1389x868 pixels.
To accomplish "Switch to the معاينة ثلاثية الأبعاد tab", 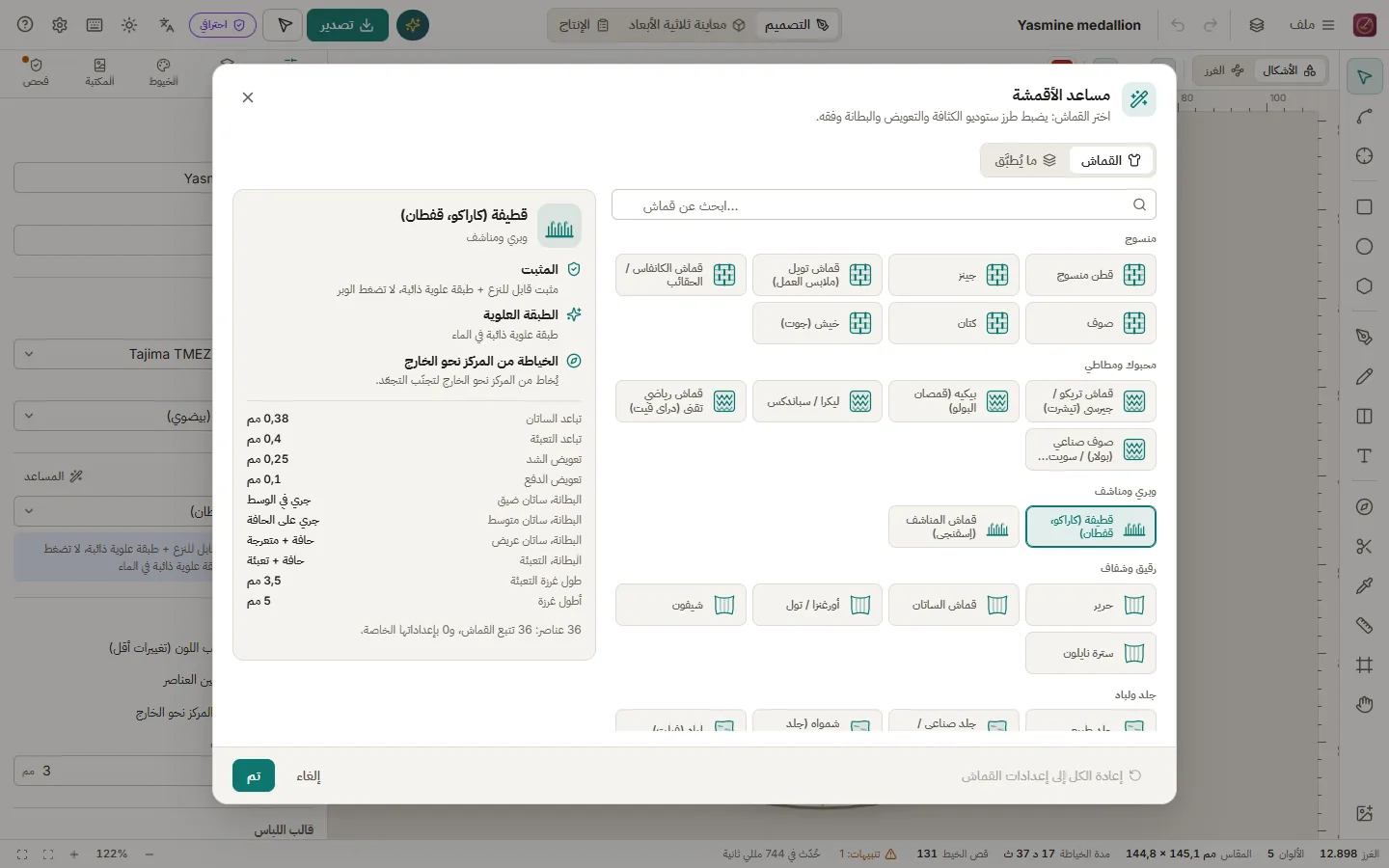I will [x=687, y=25].
